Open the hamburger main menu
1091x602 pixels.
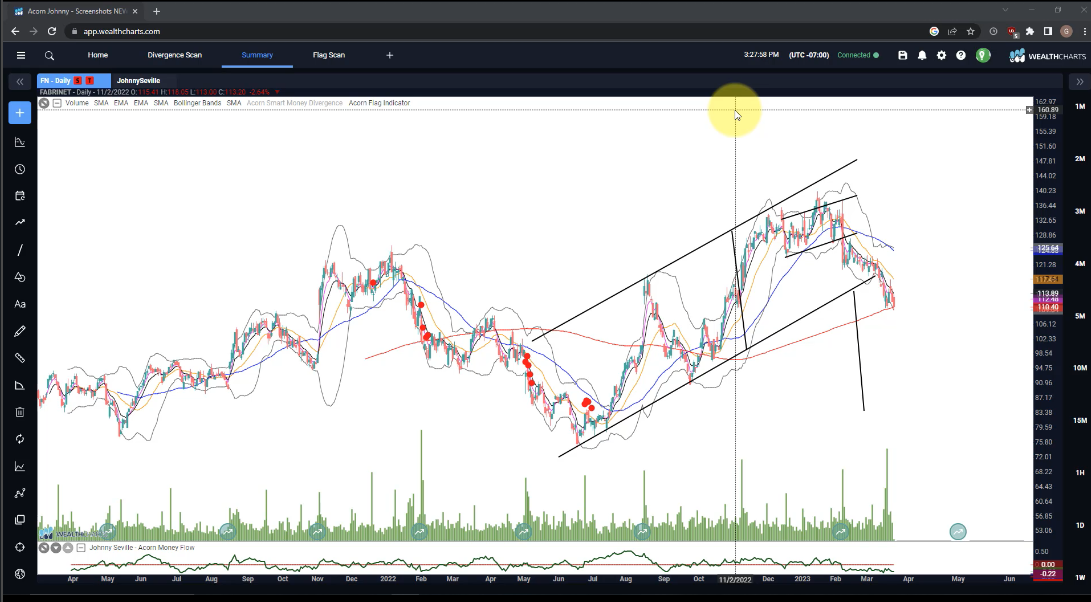[x=21, y=55]
